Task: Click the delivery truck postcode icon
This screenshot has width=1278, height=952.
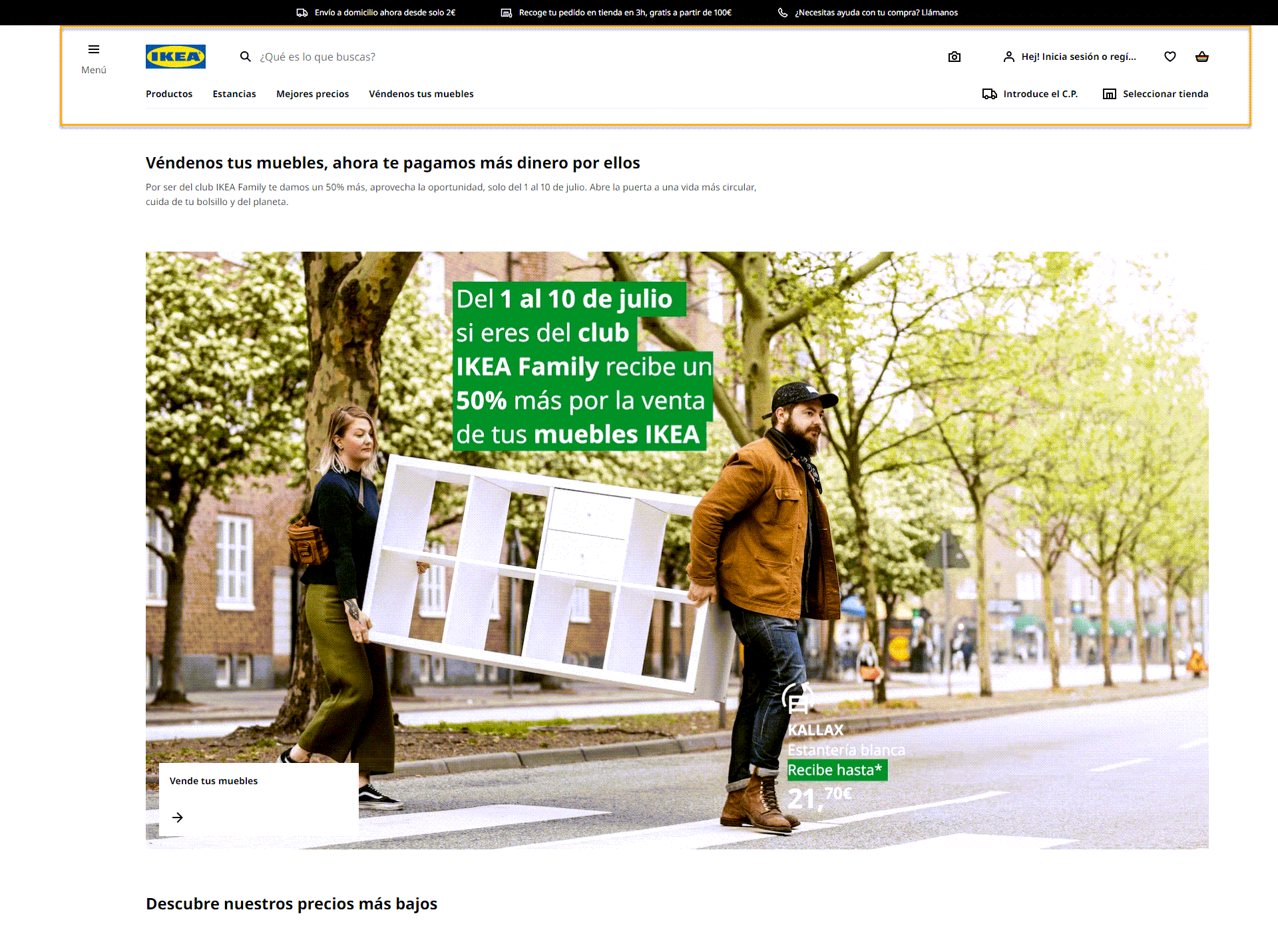Action: point(990,94)
